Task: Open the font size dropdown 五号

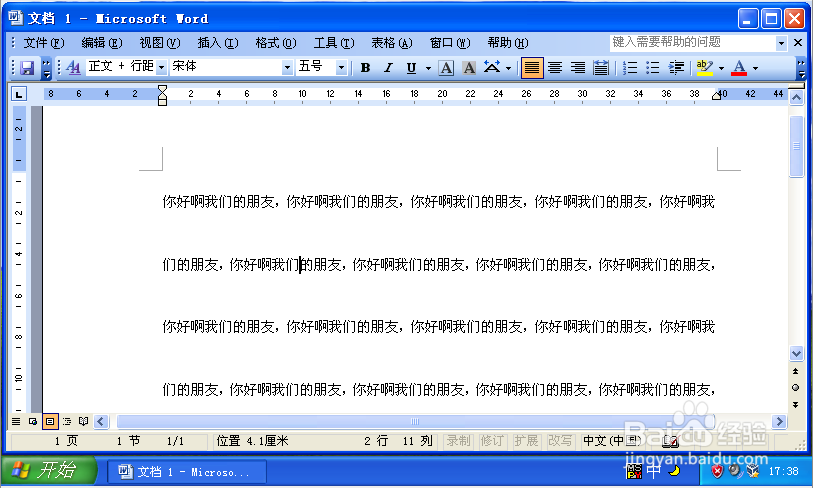Action: pos(341,67)
